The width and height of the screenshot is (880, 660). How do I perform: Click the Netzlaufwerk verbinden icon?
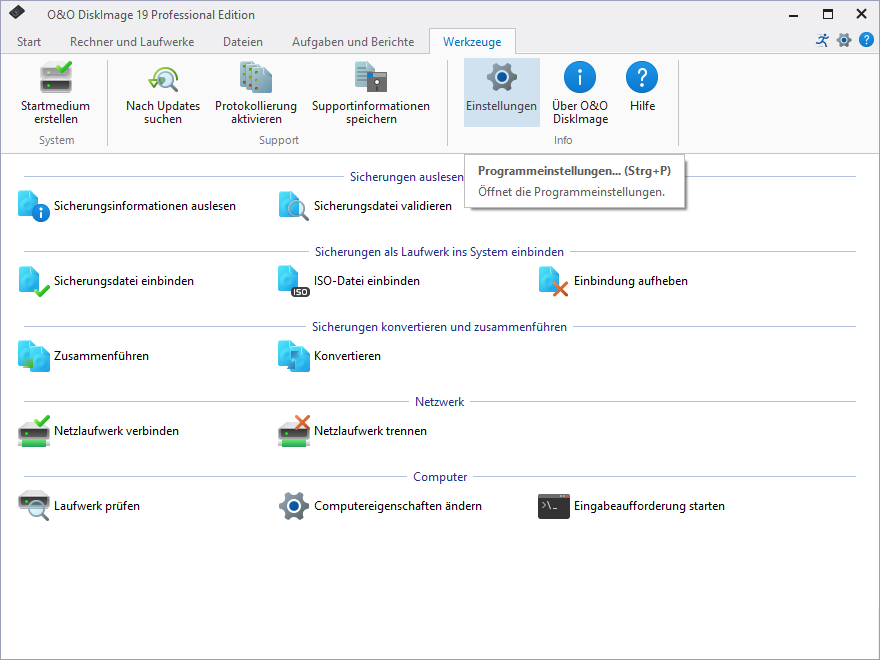[x=34, y=431]
